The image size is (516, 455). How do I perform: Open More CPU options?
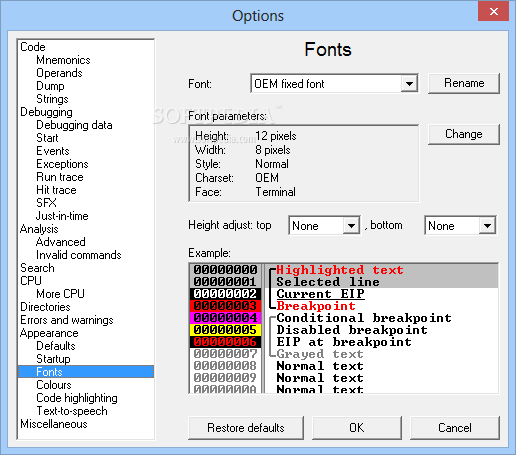[60, 294]
